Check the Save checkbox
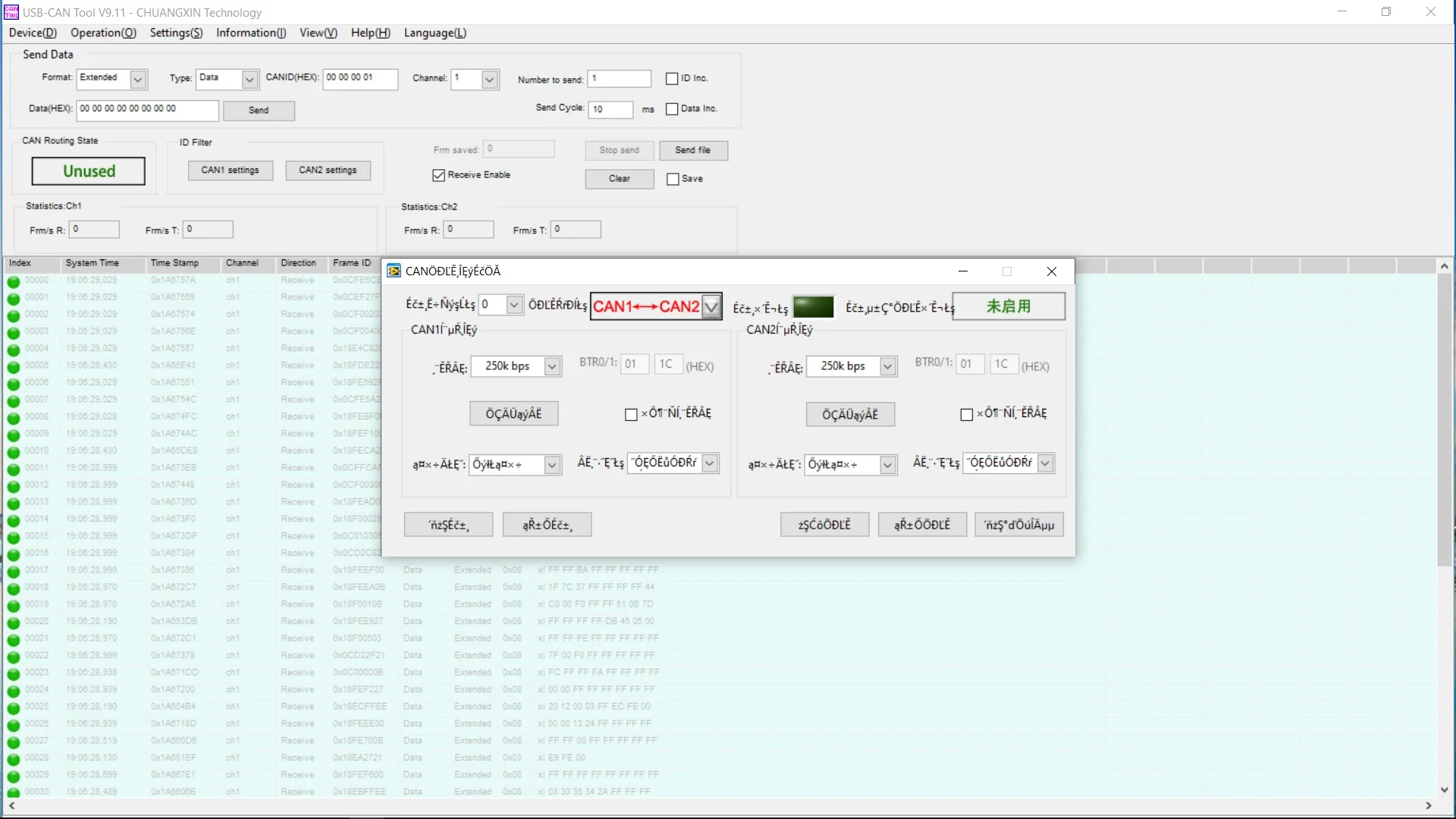The image size is (1456, 819). coord(673,179)
